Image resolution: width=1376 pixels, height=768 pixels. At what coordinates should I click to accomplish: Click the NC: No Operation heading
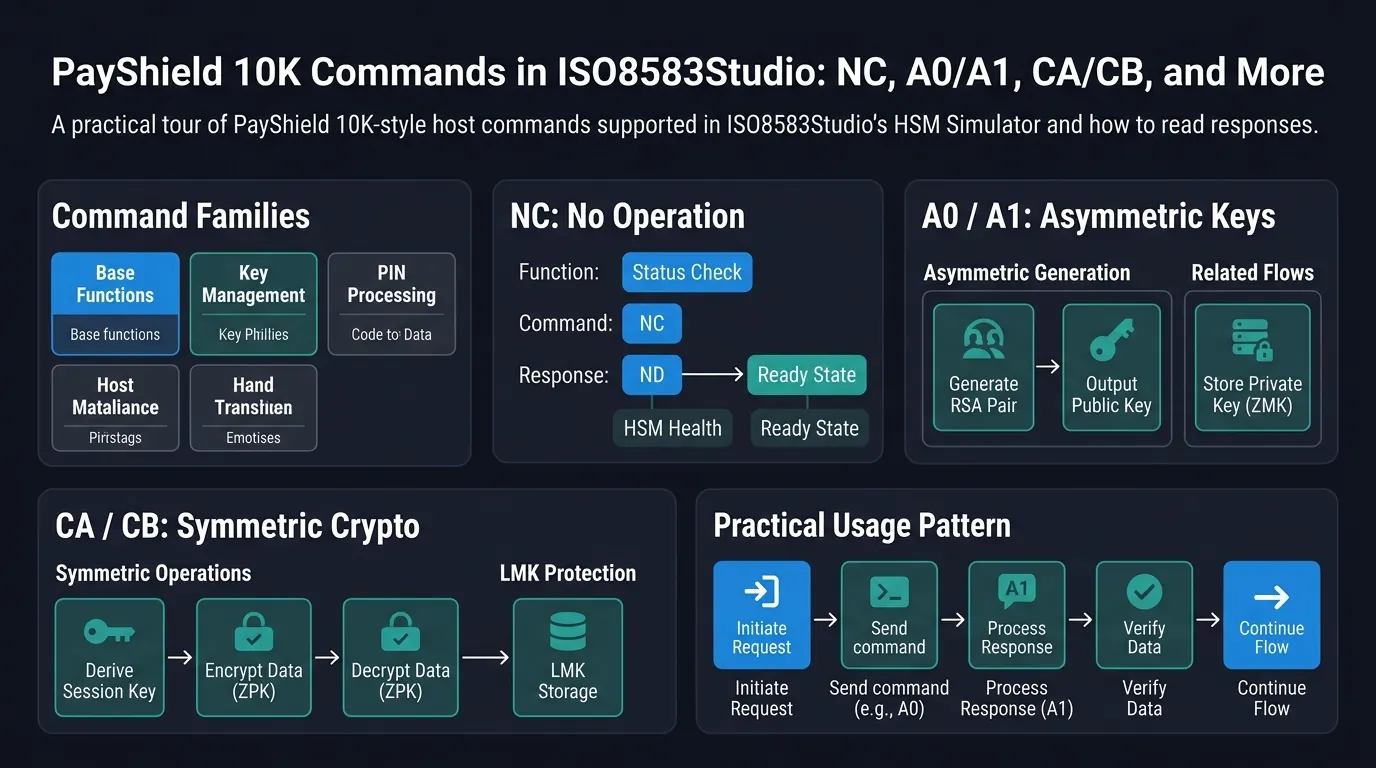[627, 216]
